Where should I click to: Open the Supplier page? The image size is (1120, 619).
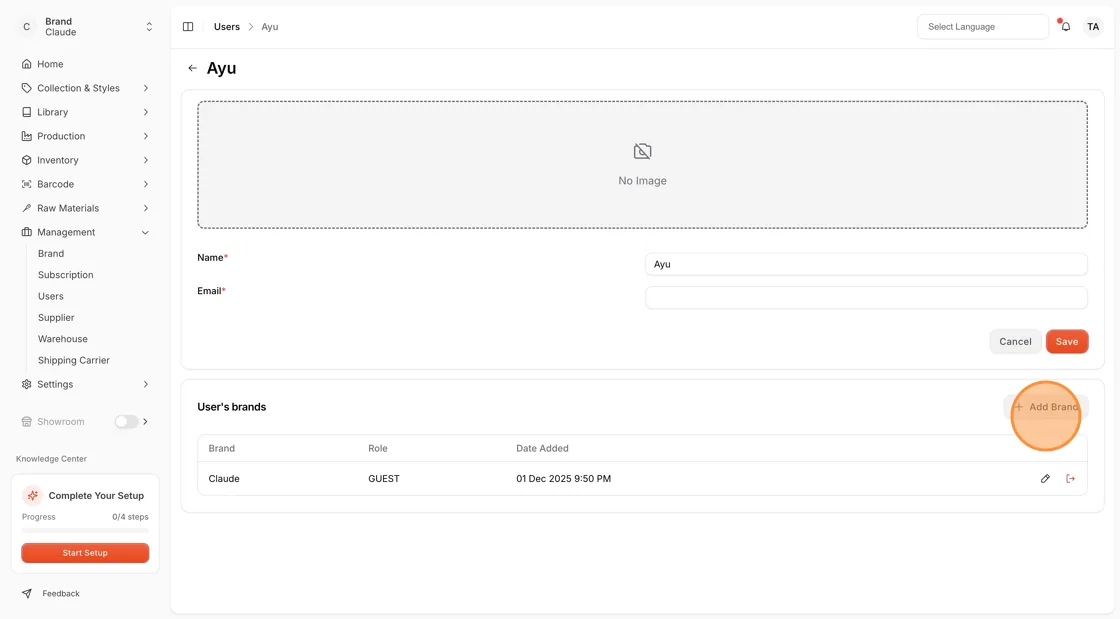(56, 318)
